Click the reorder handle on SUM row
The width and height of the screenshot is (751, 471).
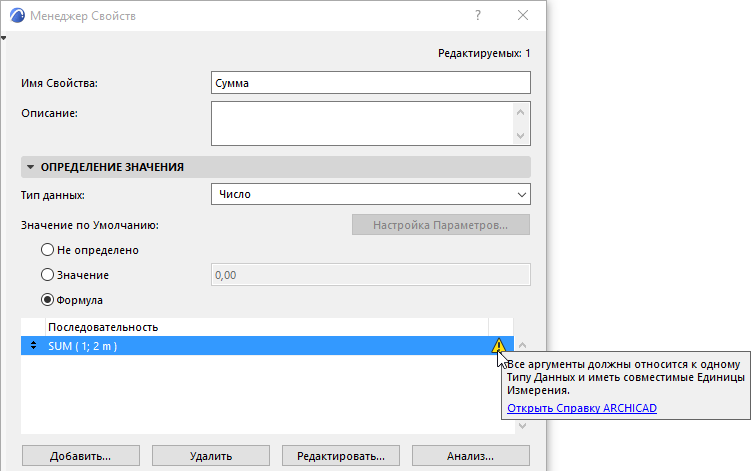[33, 345]
